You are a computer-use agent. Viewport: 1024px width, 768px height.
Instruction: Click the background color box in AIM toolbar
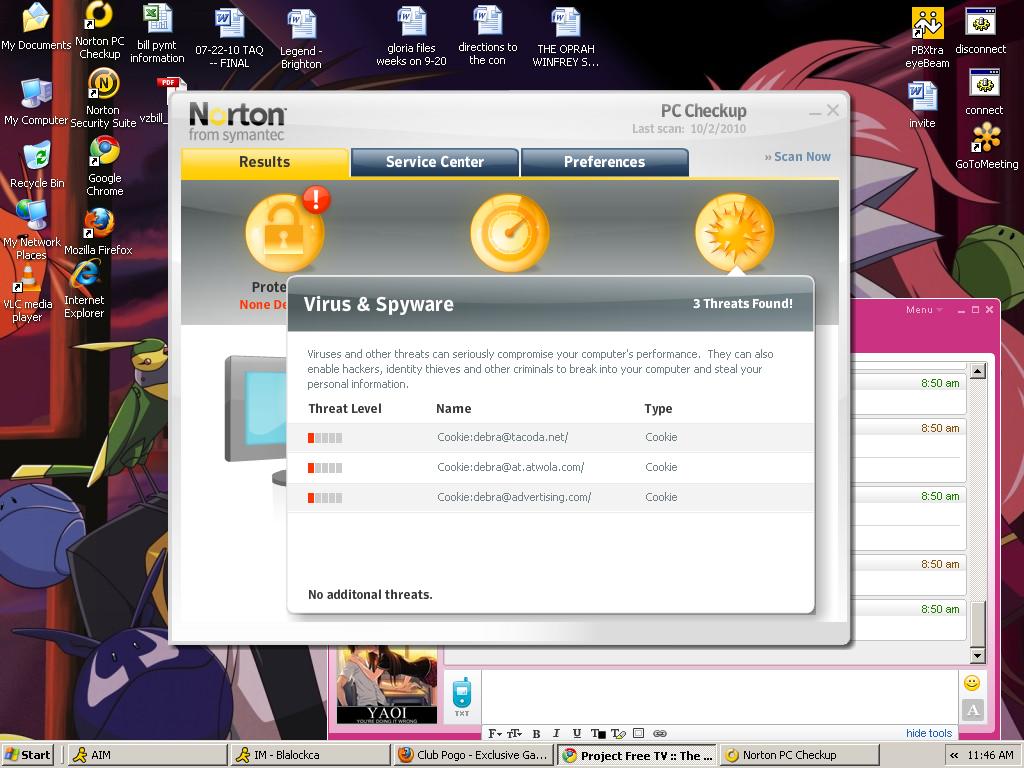(x=639, y=733)
